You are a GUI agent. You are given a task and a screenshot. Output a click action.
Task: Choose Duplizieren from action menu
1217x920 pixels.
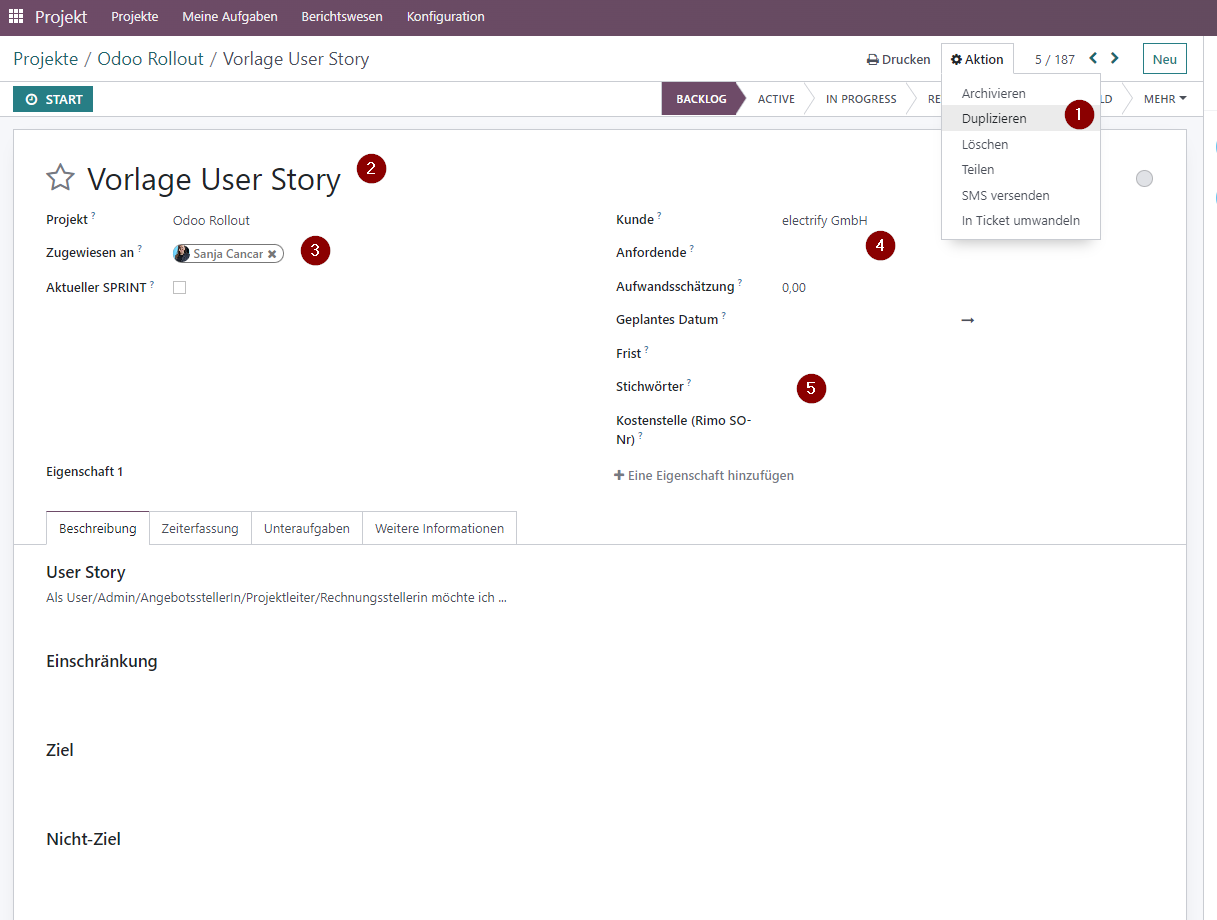1020,118
